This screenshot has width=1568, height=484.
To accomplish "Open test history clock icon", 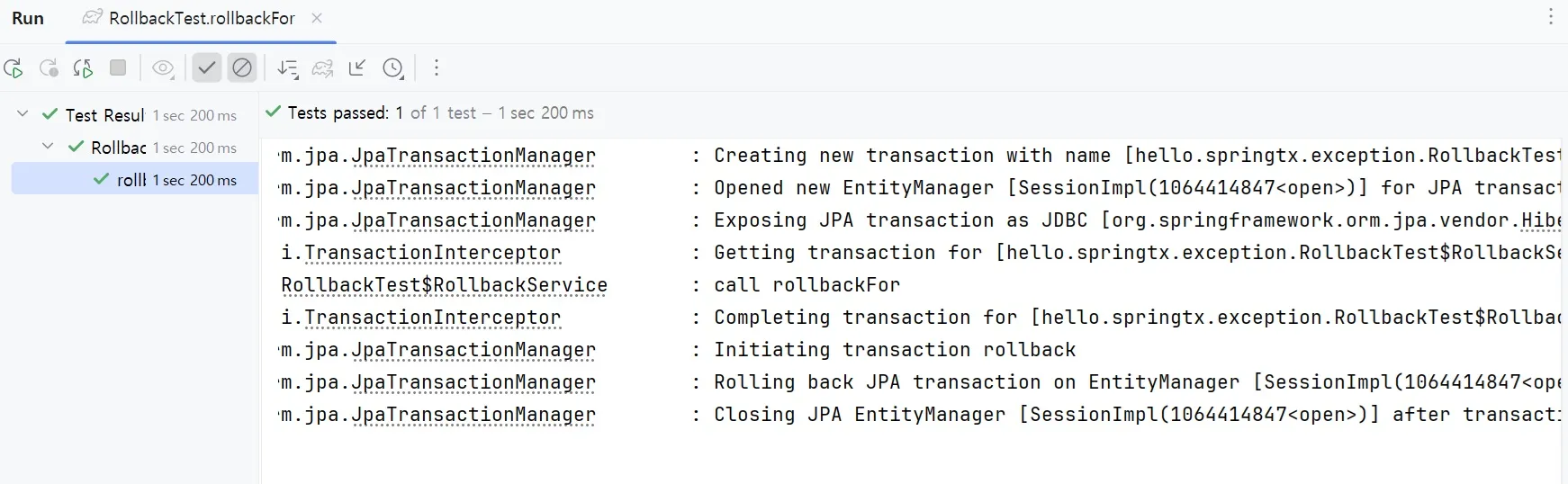I will (x=392, y=68).
